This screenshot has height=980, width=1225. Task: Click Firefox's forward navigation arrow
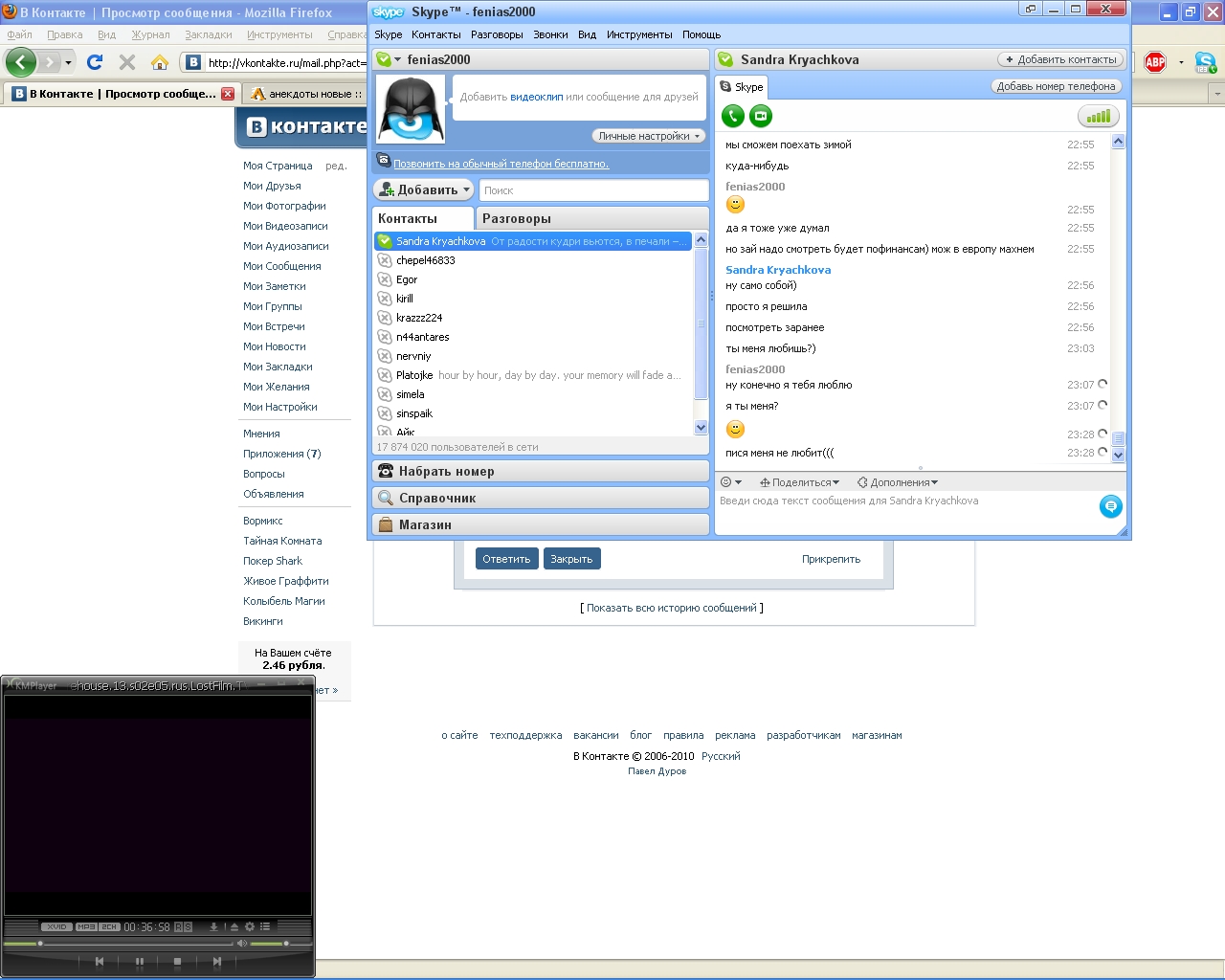point(50,62)
